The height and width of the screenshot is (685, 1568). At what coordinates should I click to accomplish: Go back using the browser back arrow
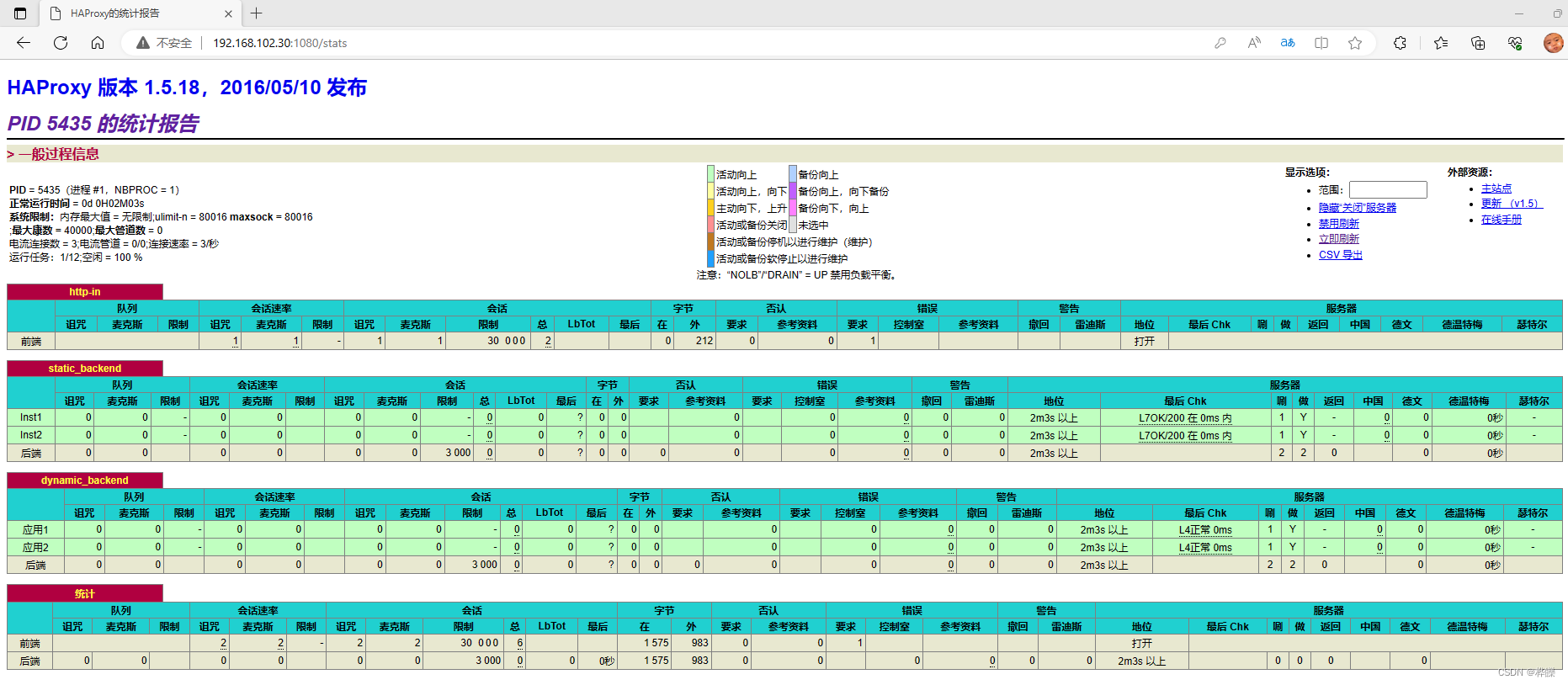tap(24, 43)
